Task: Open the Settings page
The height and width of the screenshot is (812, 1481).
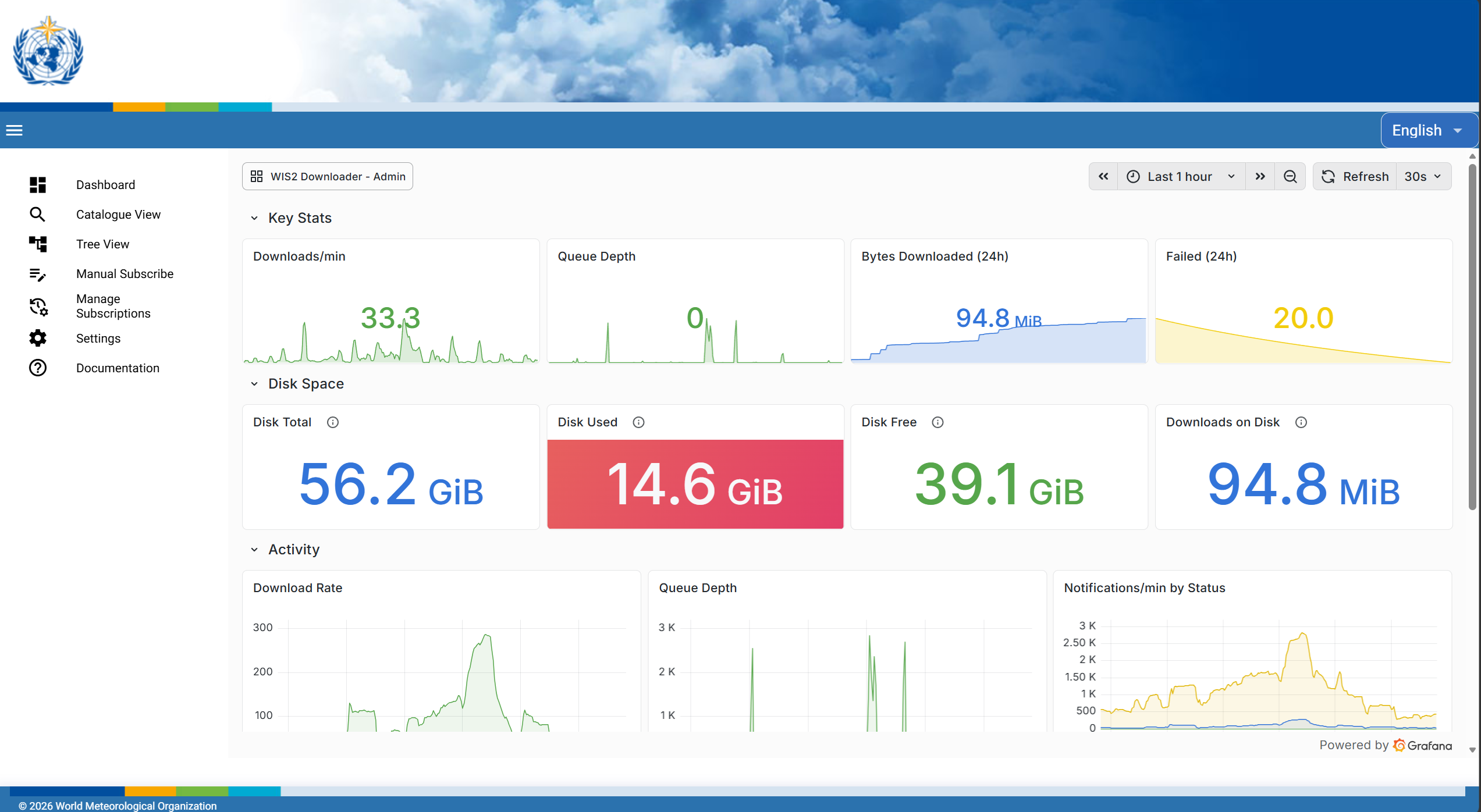Action: click(x=98, y=339)
